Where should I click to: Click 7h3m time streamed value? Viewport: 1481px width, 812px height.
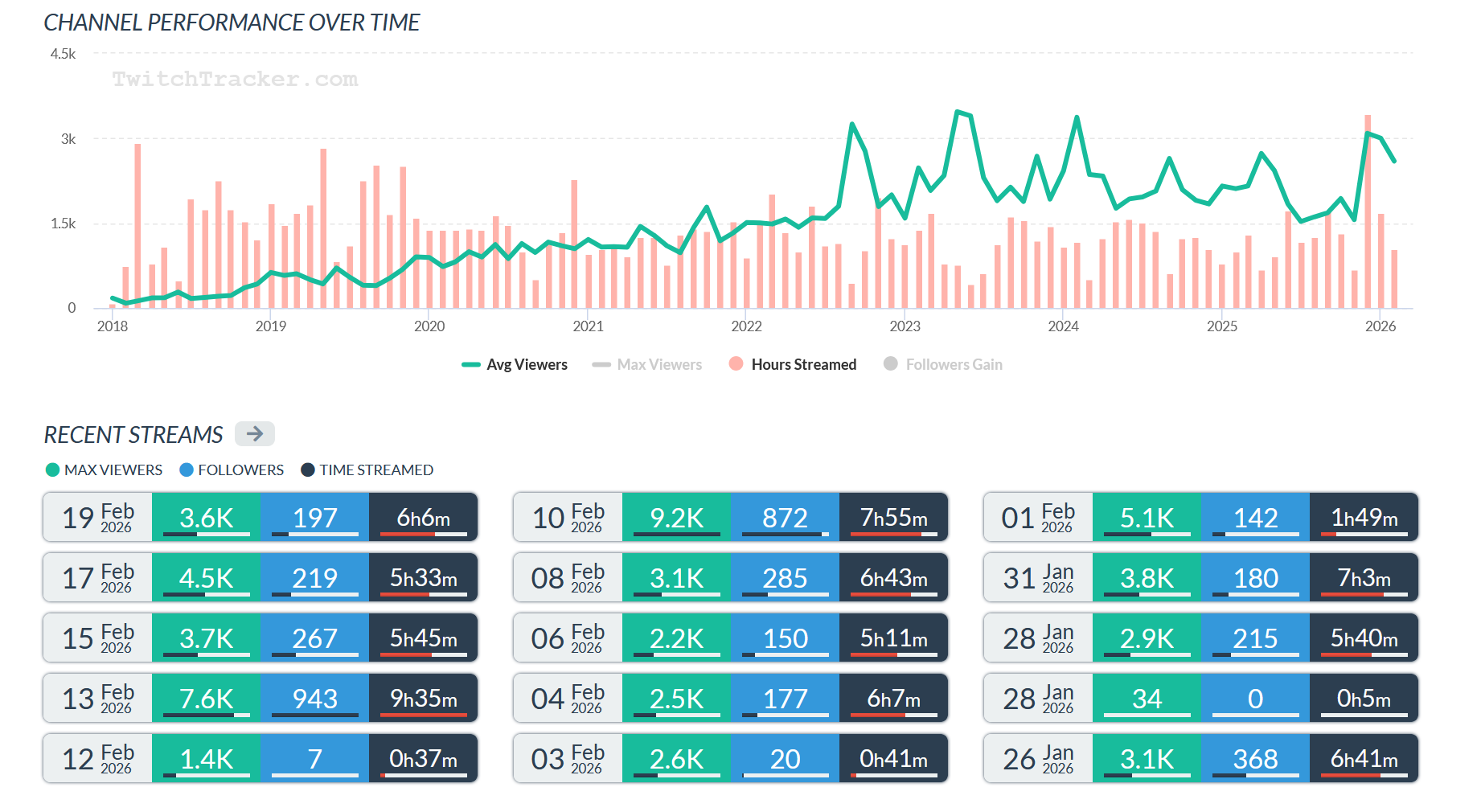1364,577
